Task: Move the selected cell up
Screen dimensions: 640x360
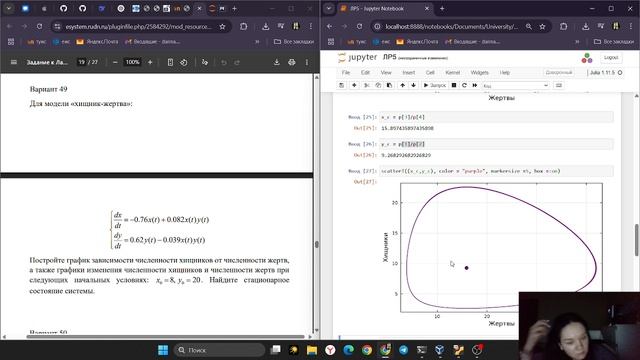Action: 402,85
